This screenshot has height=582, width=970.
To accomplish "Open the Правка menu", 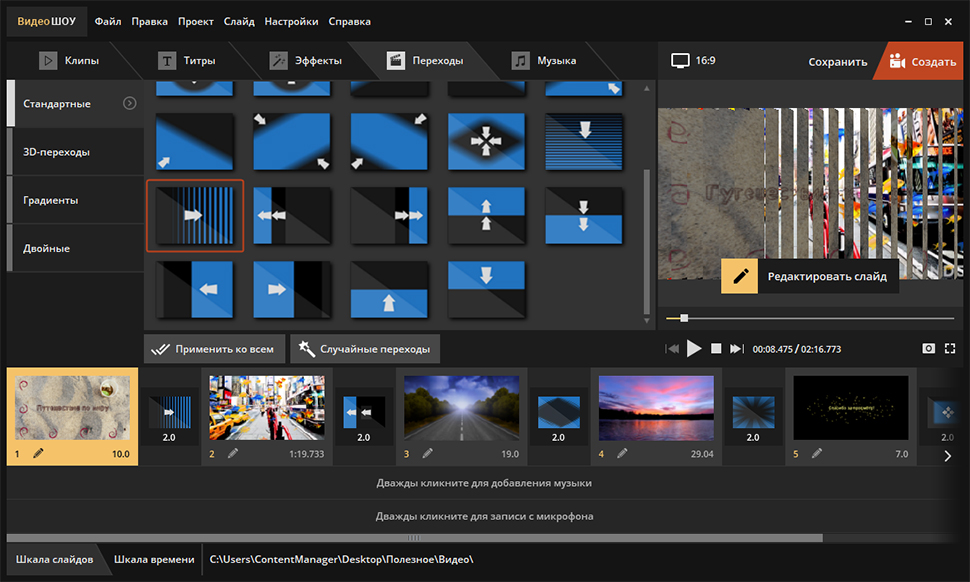I will (149, 22).
